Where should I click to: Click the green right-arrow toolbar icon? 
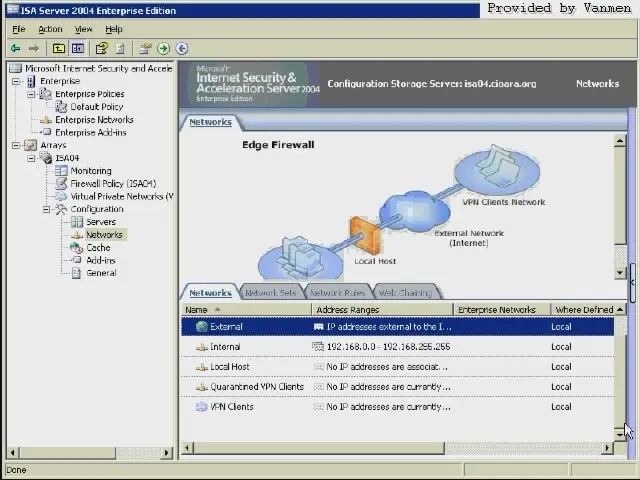tap(164, 49)
